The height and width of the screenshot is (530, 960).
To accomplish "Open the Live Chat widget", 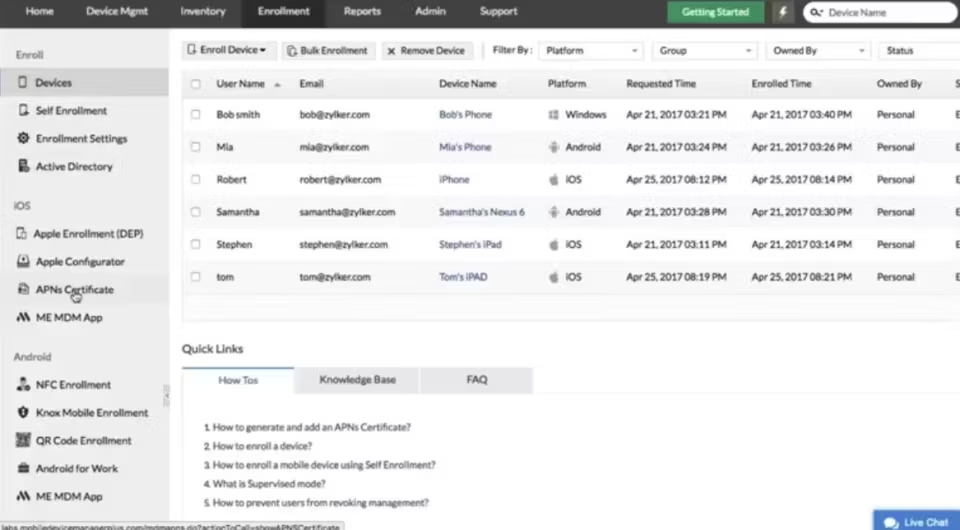I will tap(916, 522).
